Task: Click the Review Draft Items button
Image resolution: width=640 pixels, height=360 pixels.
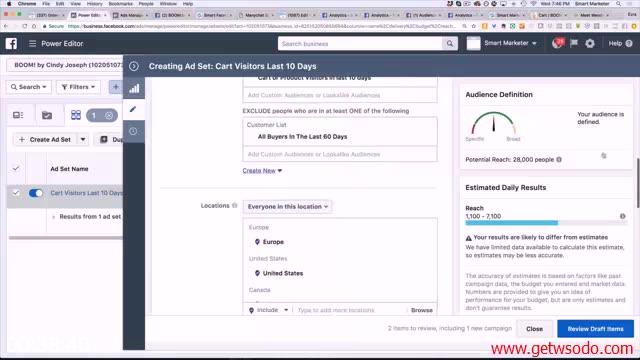Action: pyautogui.click(x=596, y=329)
